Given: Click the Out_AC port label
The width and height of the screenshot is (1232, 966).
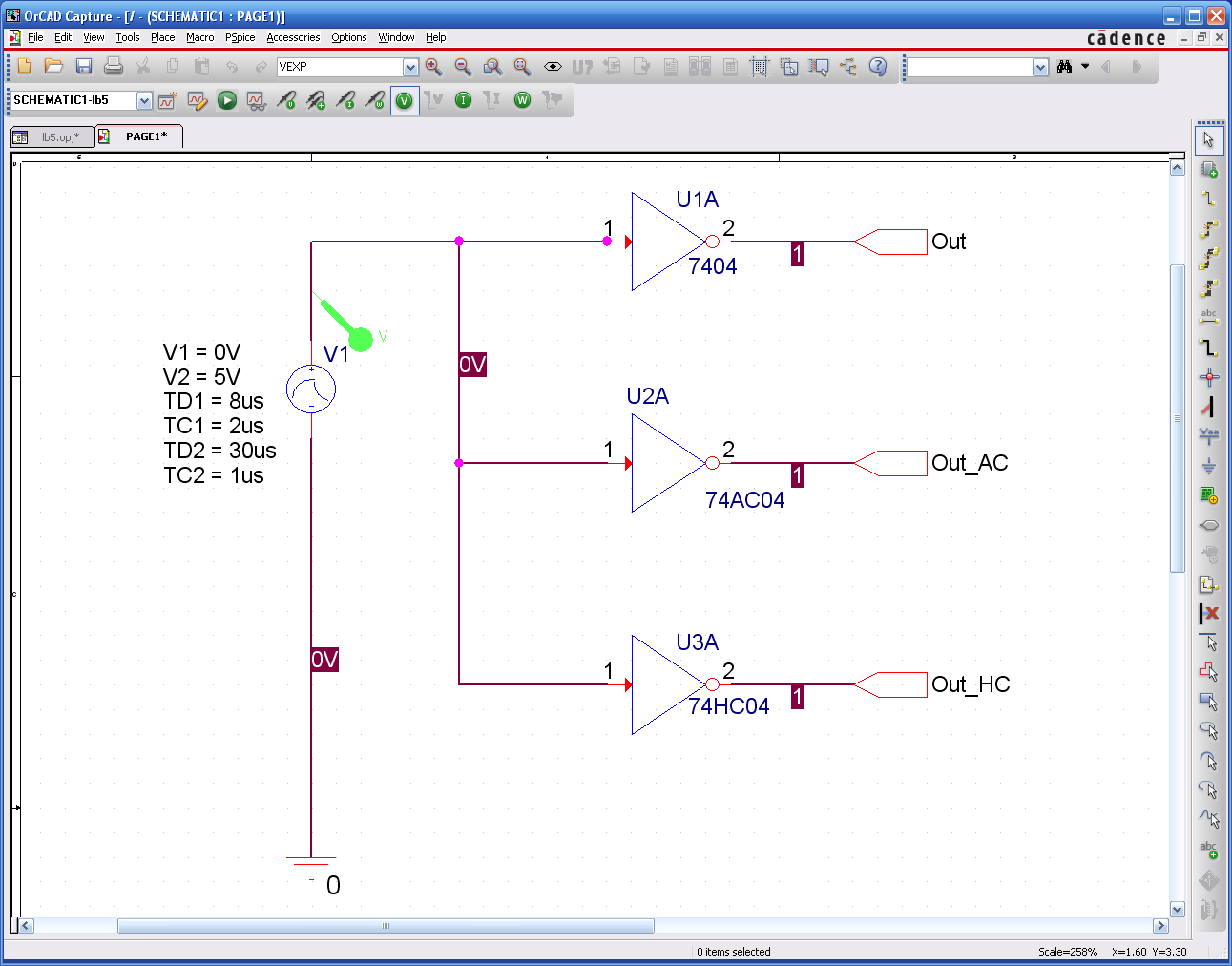Looking at the screenshot, I should pos(970,463).
